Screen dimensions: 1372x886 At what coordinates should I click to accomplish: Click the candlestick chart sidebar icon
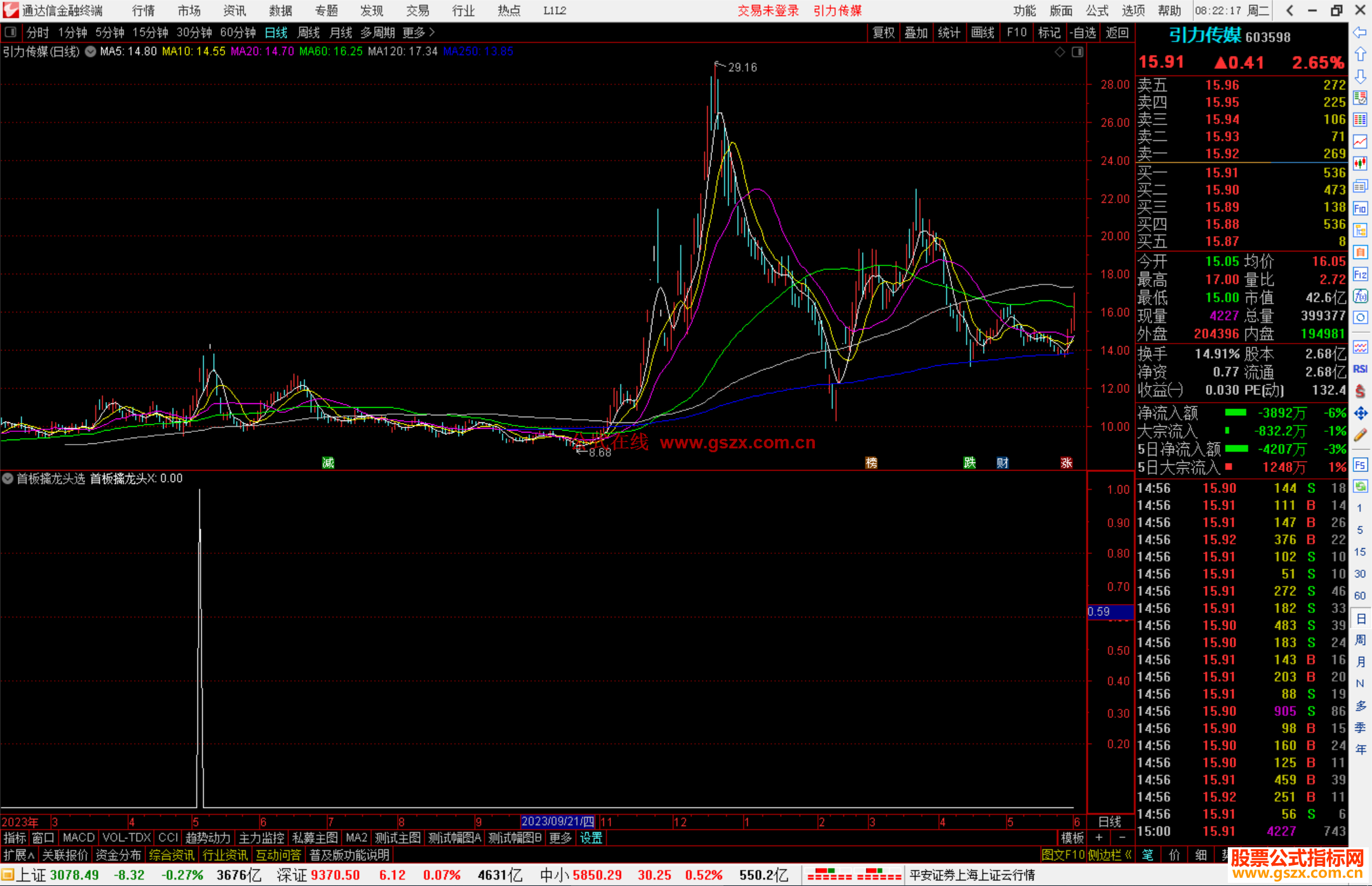pos(1360,164)
